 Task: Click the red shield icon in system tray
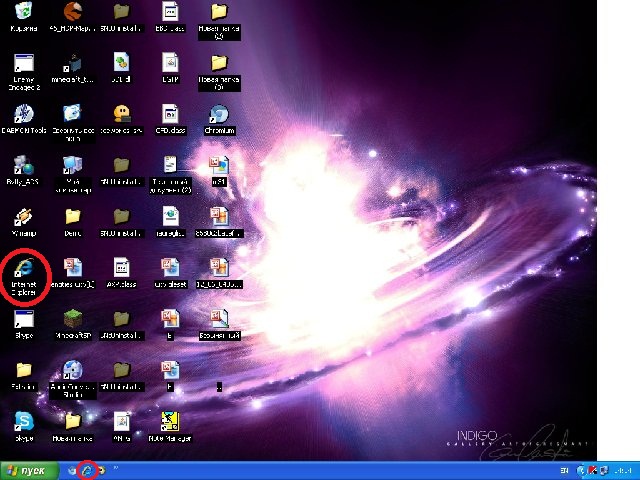click(593, 470)
